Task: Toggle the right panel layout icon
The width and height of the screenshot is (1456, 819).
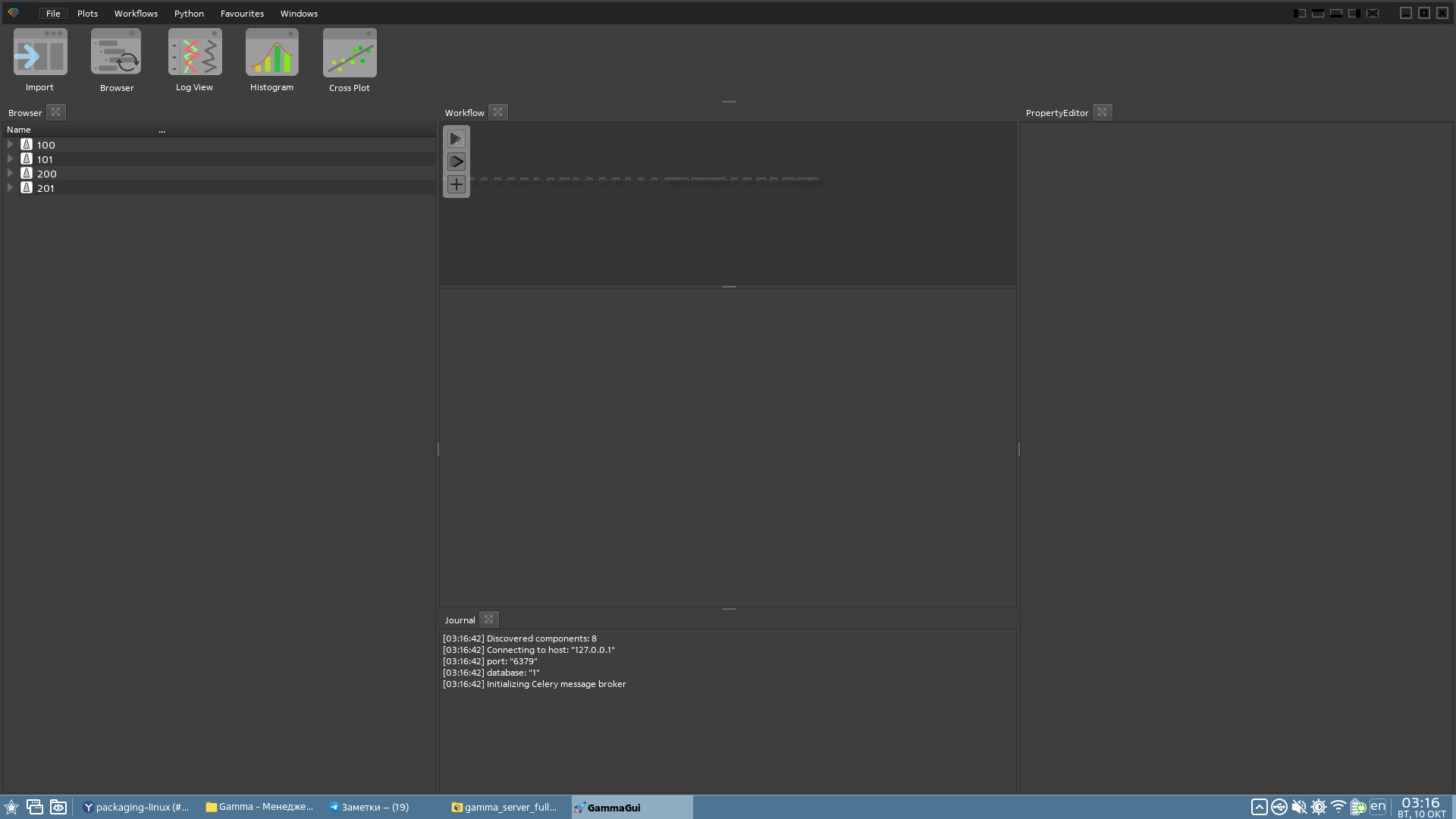Action: point(1354,13)
